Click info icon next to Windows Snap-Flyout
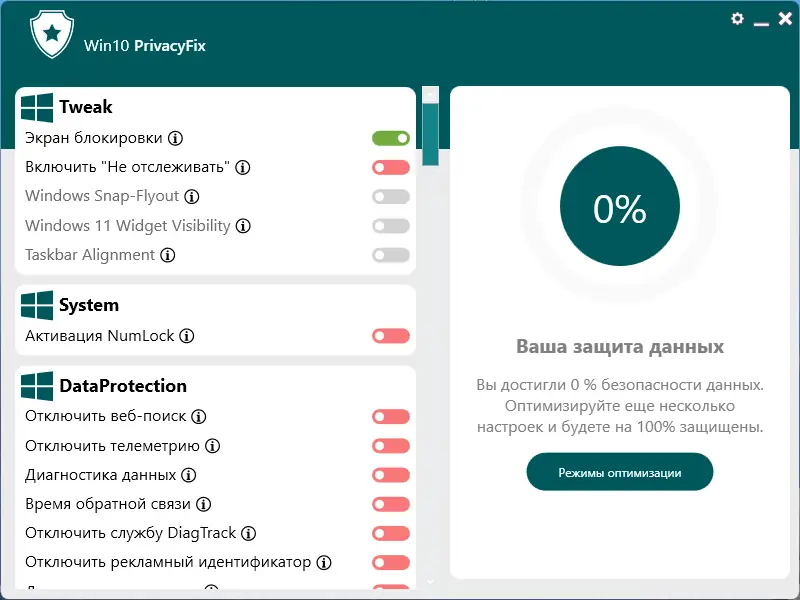The height and width of the screenshot is (600, 800). click(x=192, y=196)
